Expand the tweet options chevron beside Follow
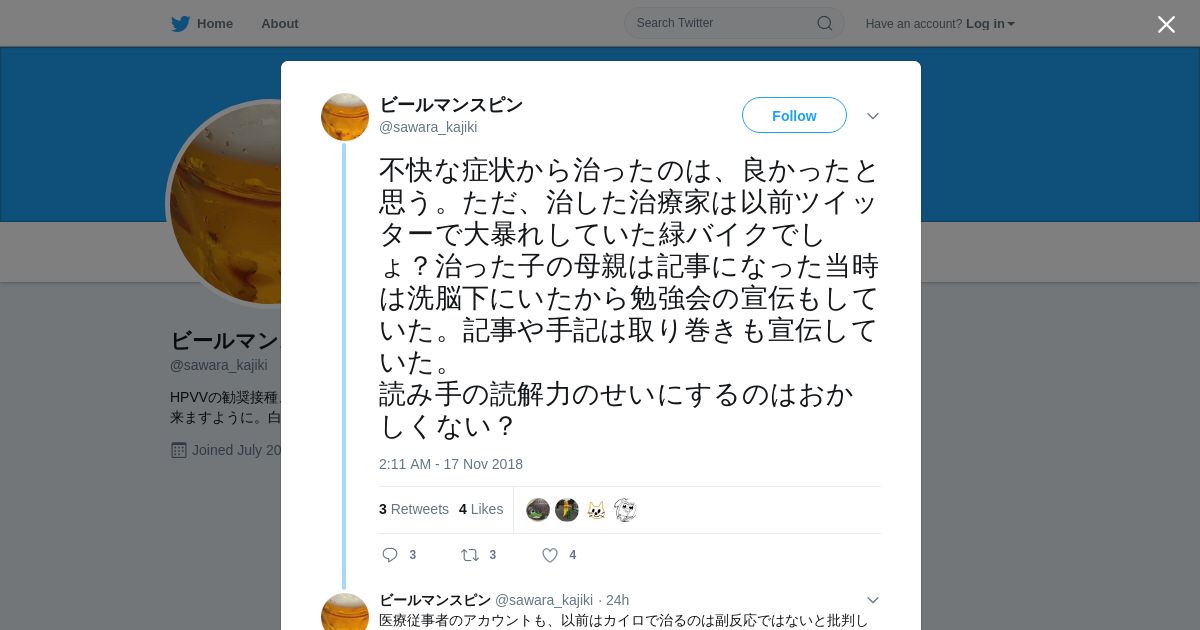 (872, 116)
